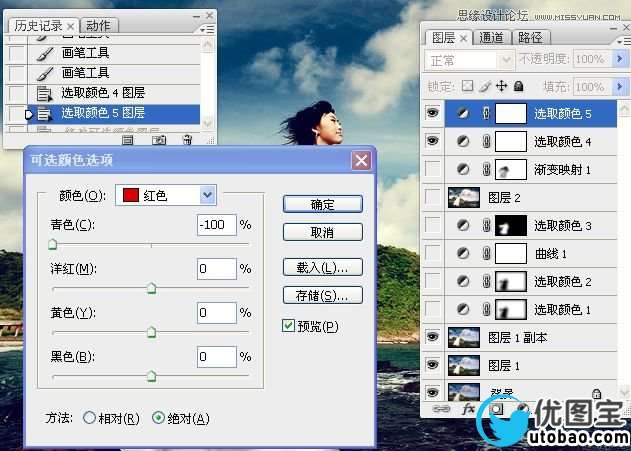Viewport: 631px width, 451px height.
Task: Click the Layers panel scrollbar up arrow
Action: pyautogui.click(x=624, y=109)
